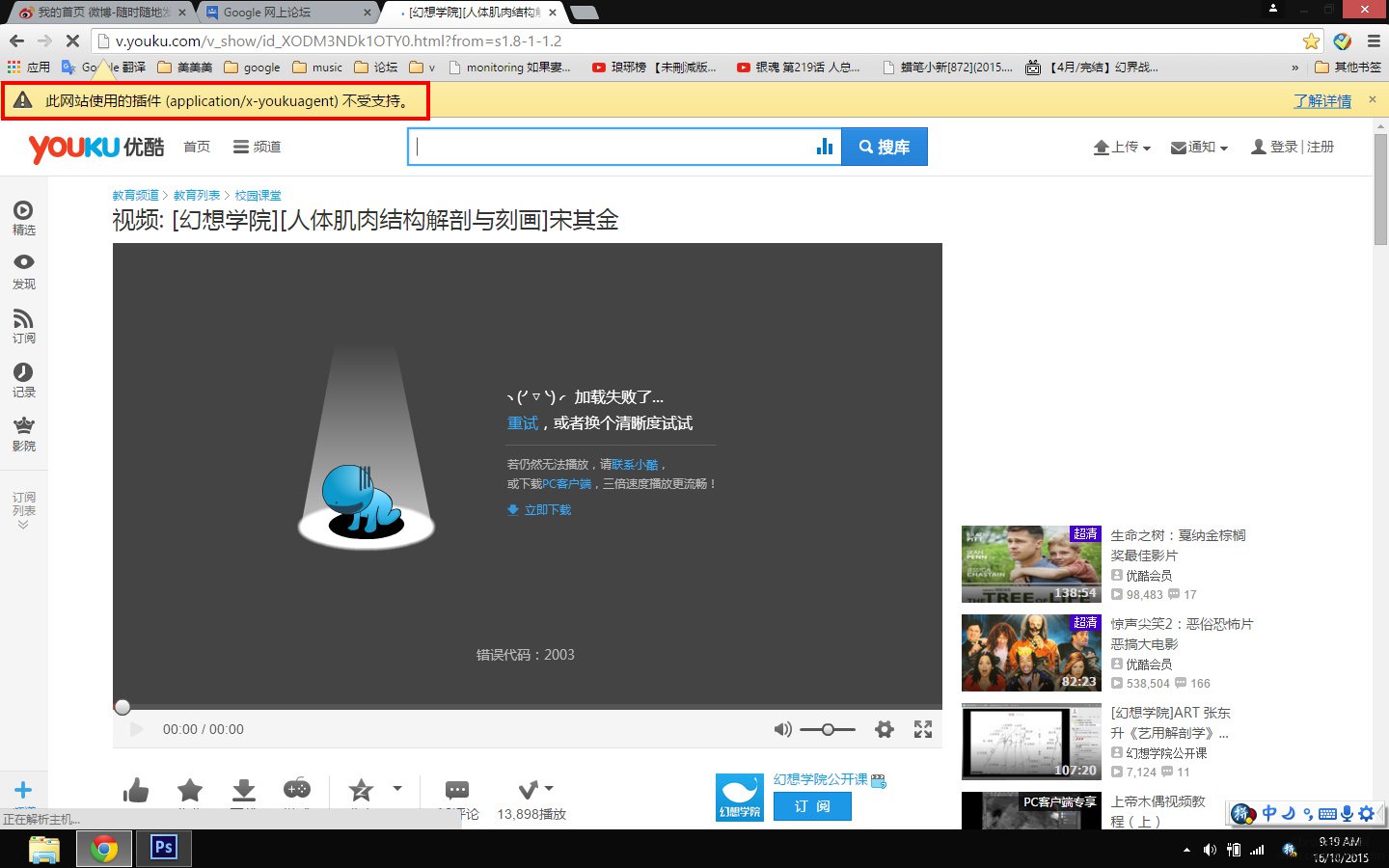Open the 生命之树 video thumbnail
Viewport: 1389px width, 868px height.
coord(1030,564)
